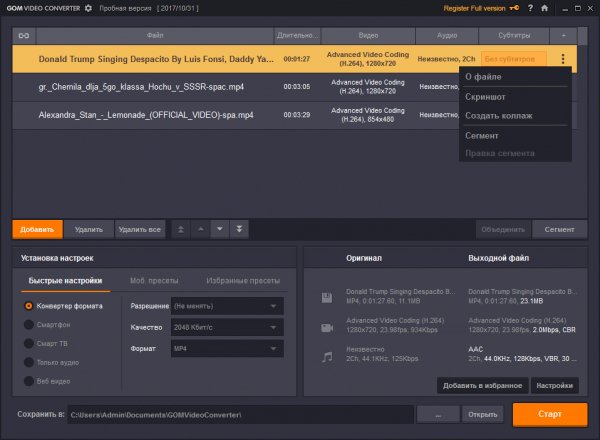Open the Настройки output button

pyautogui.click(x=554, y=386)
